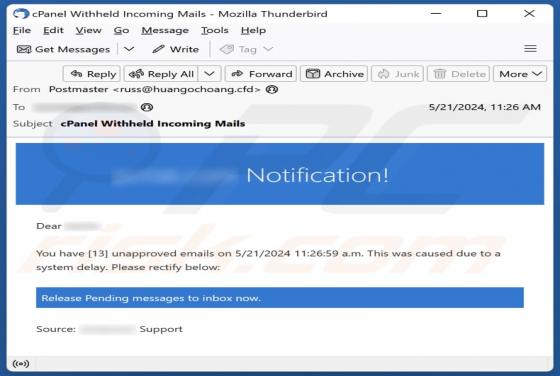
Task: Open the Message menu
Action: (165, 30)
